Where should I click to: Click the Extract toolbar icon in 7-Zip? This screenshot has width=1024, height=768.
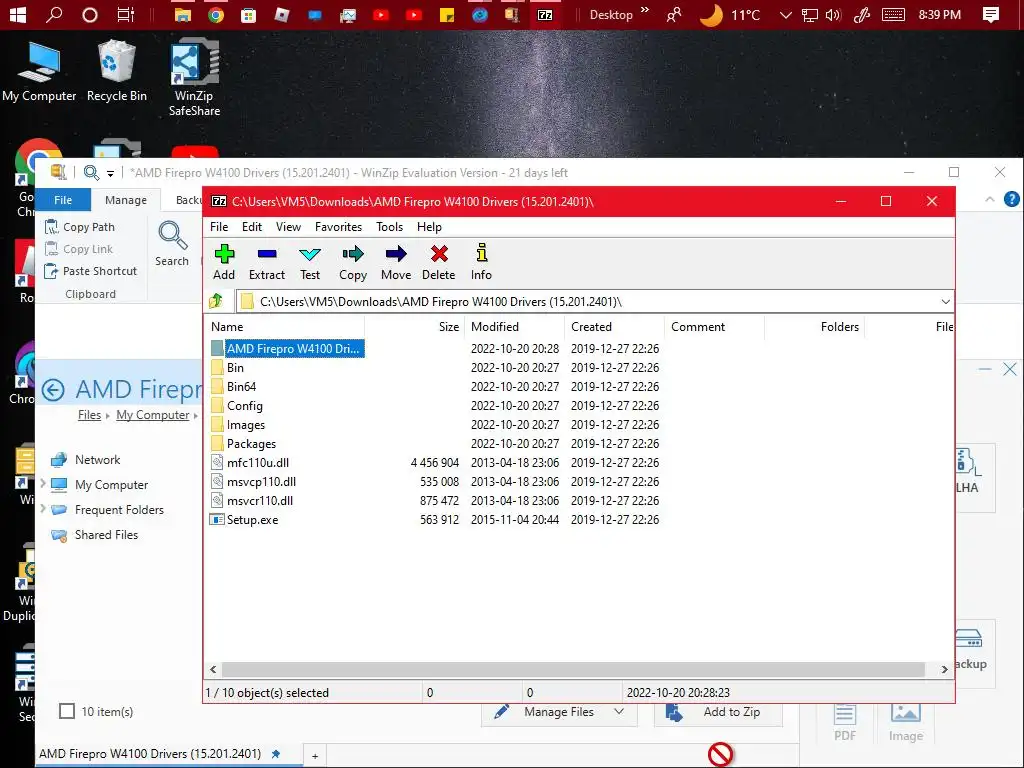coord(267,263)
